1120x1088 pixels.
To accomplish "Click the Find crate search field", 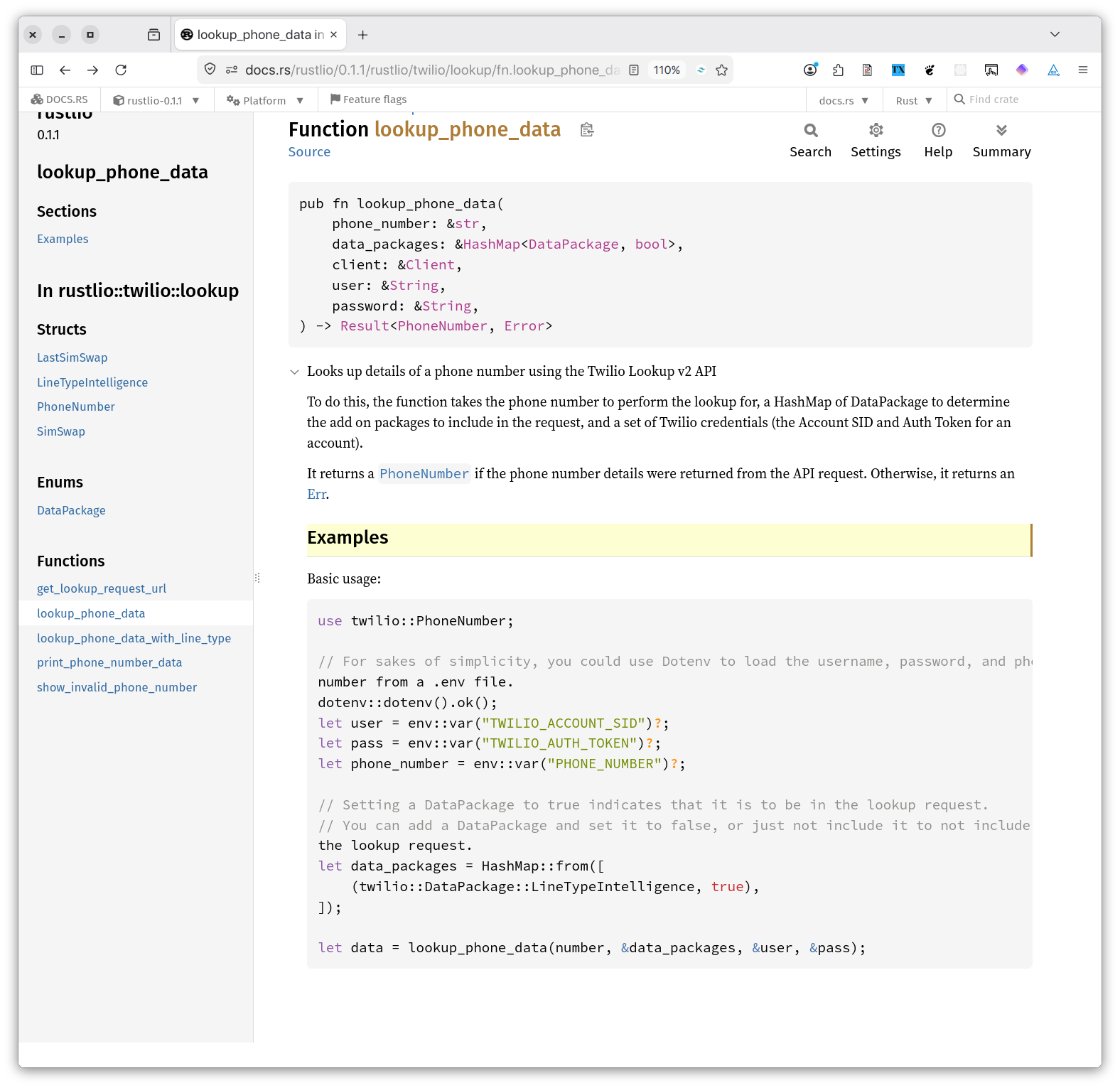I will 1023,99.
